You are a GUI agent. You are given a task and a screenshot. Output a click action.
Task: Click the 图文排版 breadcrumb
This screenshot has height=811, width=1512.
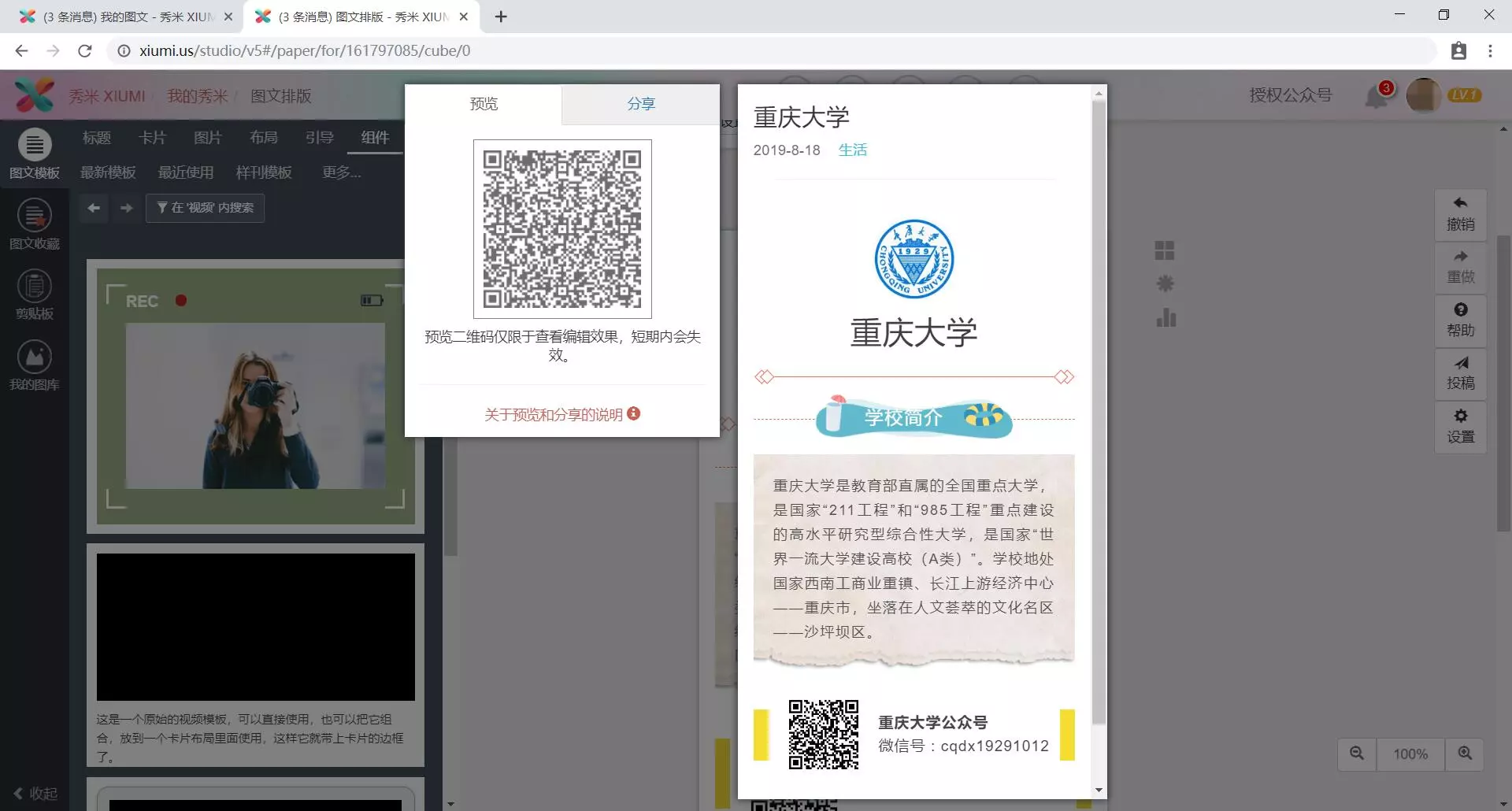(281, 96)
